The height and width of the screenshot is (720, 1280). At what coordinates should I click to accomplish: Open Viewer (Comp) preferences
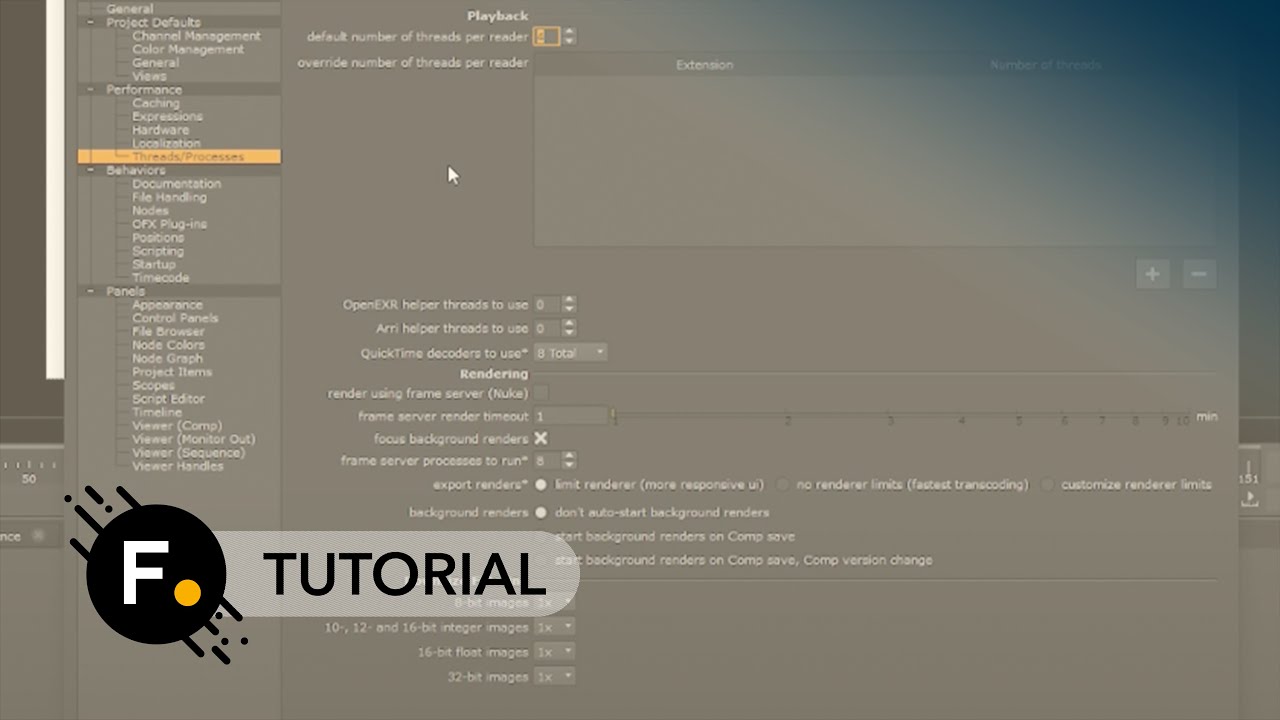[x=177, y=426]
